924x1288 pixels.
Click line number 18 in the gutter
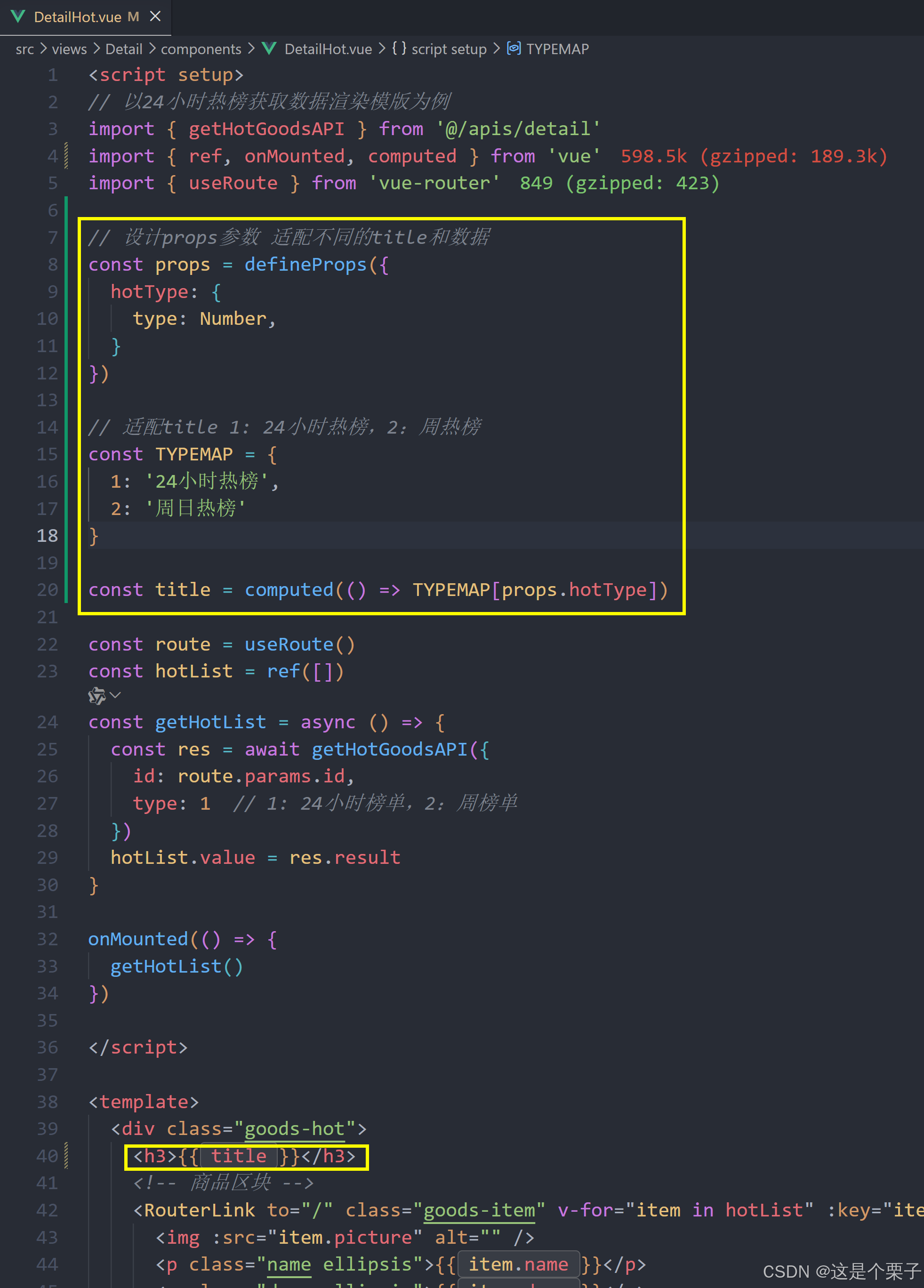[48, 536]
